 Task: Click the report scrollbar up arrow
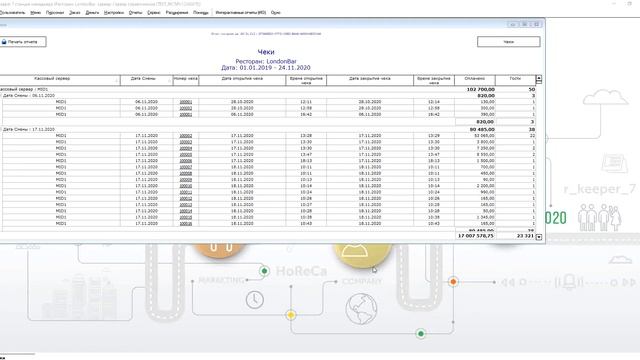[539, 78]
